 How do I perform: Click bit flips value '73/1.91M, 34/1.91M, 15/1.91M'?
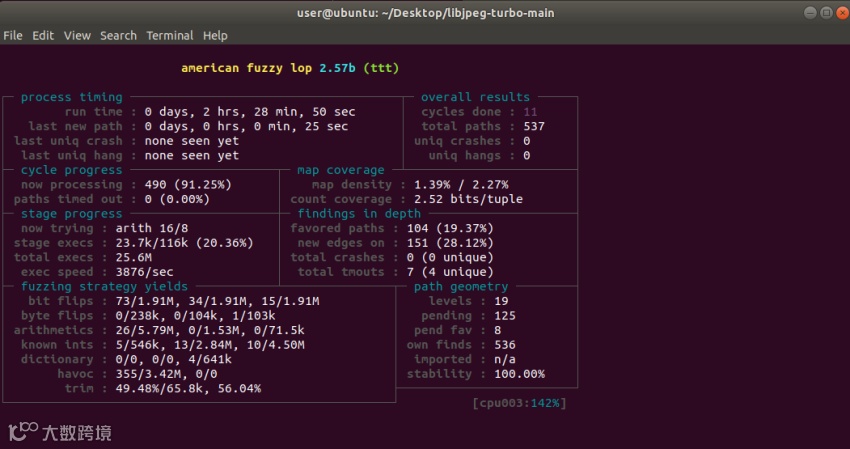(217, 301)
